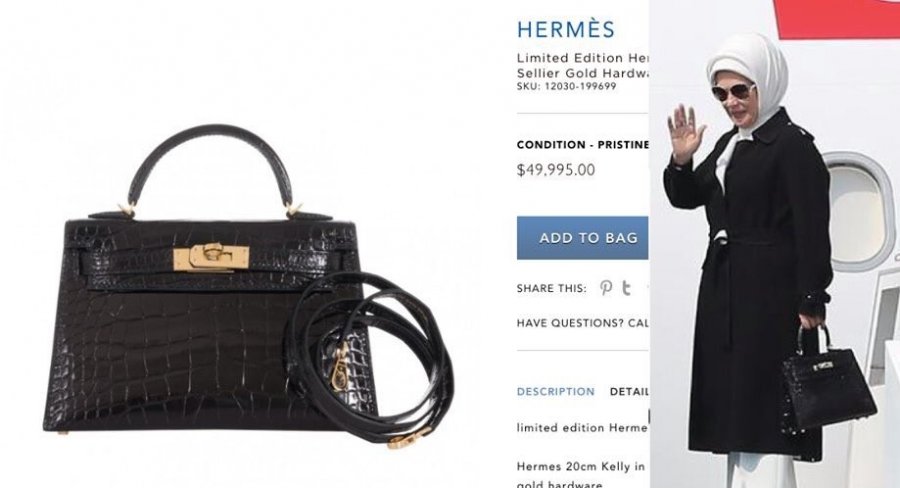Click the description line starting Hermes 20cm Kelly
Viewport: 900px width, 488px height.
[581, 467]
